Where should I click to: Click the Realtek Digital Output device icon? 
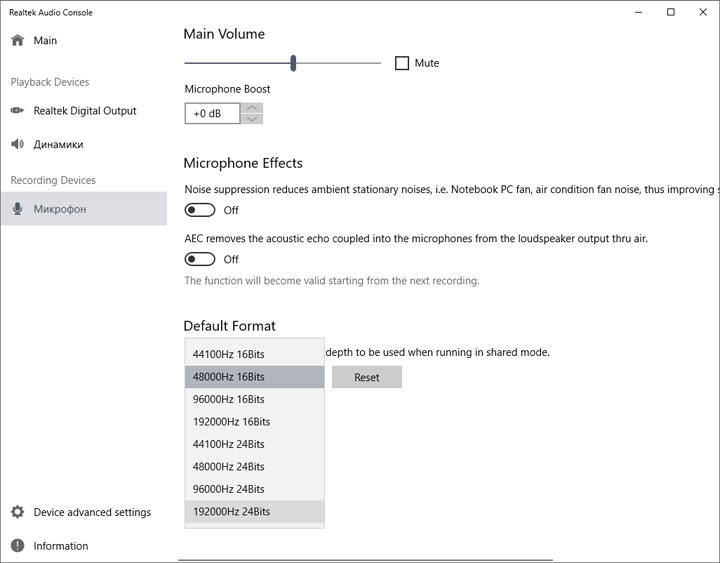(x=17, y=111)
